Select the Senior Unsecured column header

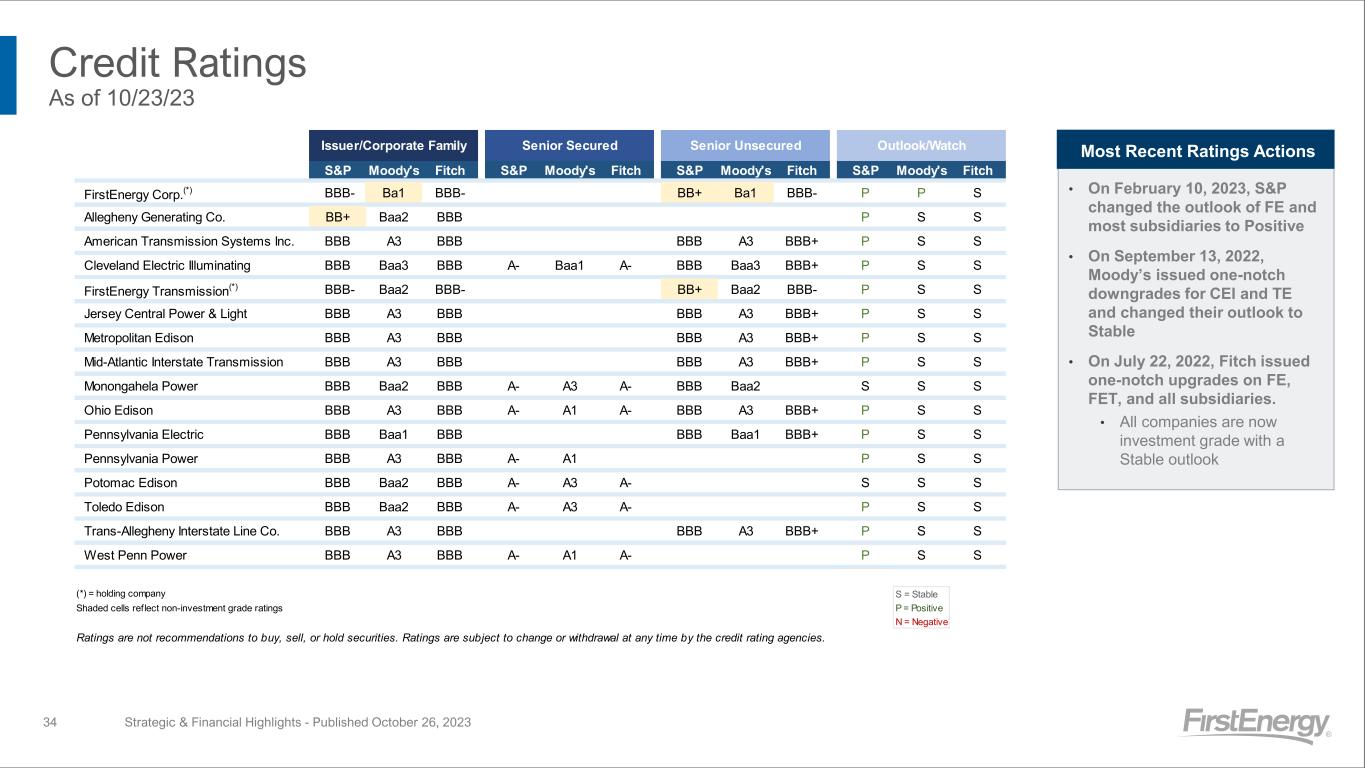745,145
